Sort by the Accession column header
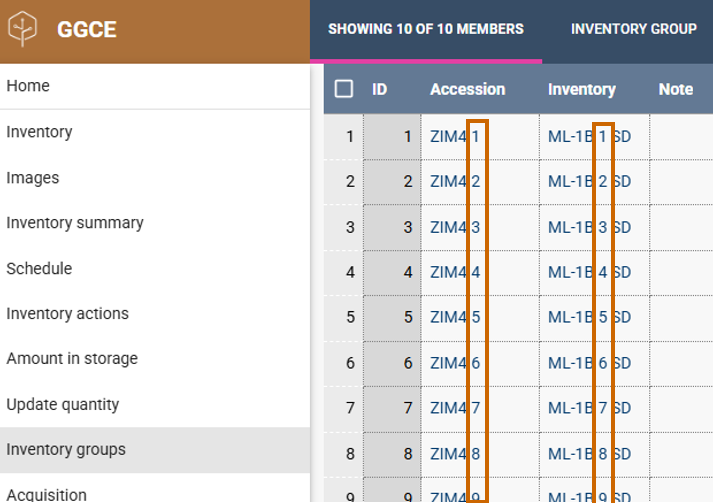Screen dimensions: 713x503 pyautogui.click(x=467, y=89)
